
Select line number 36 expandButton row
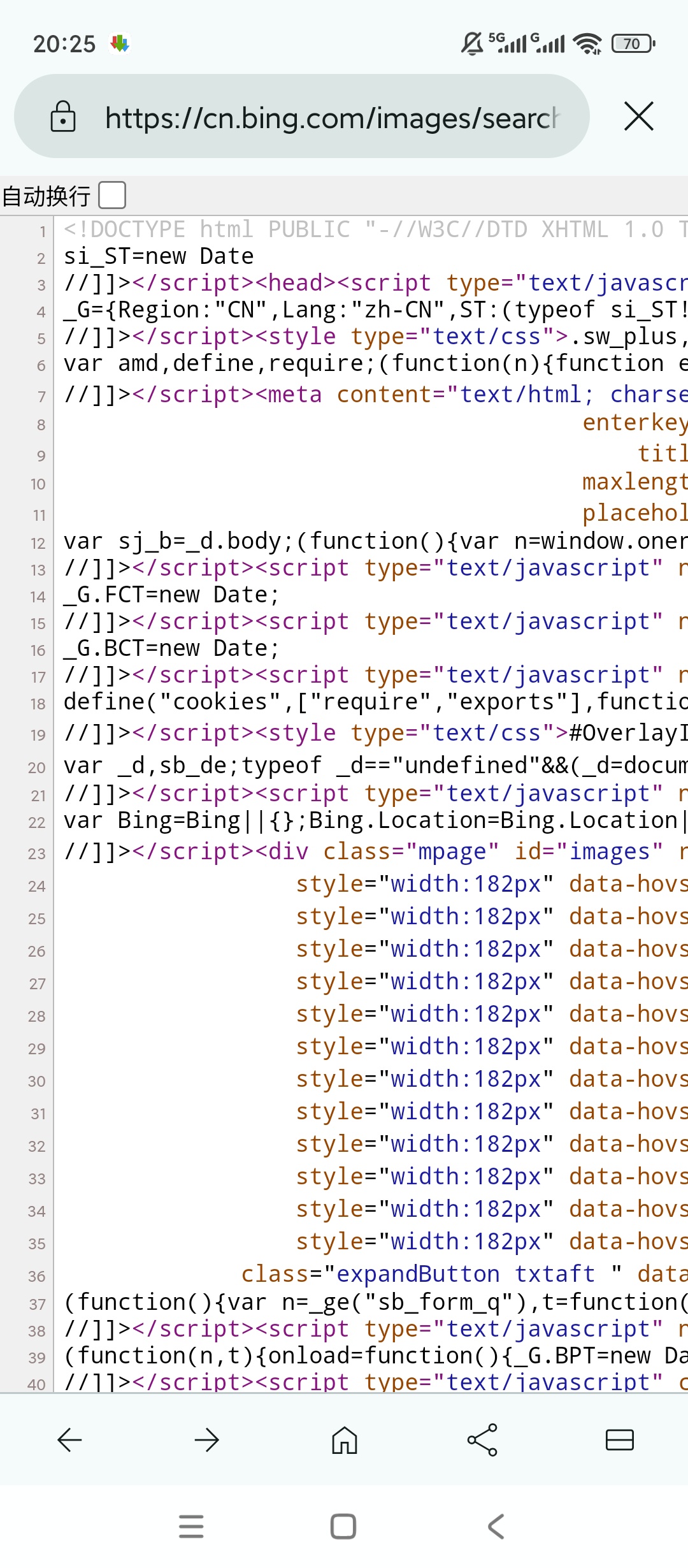coord(37,1276)
